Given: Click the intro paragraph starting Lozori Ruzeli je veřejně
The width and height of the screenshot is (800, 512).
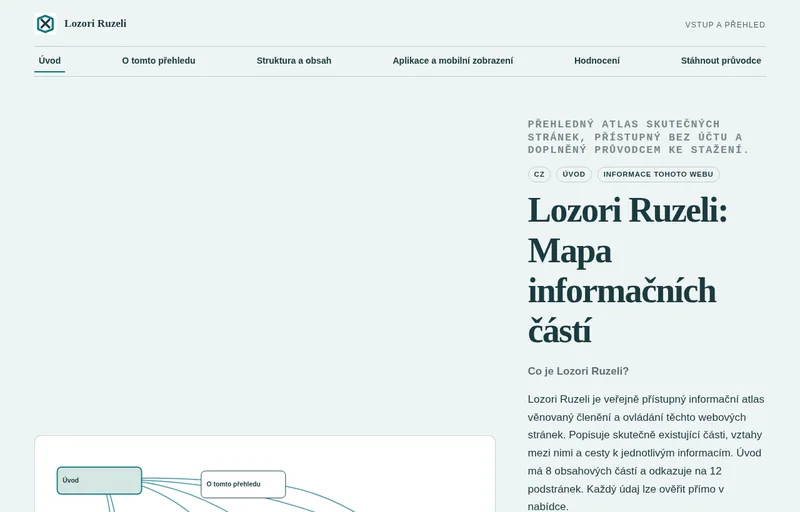Looking at the screenshot, I should coord(646,453).
